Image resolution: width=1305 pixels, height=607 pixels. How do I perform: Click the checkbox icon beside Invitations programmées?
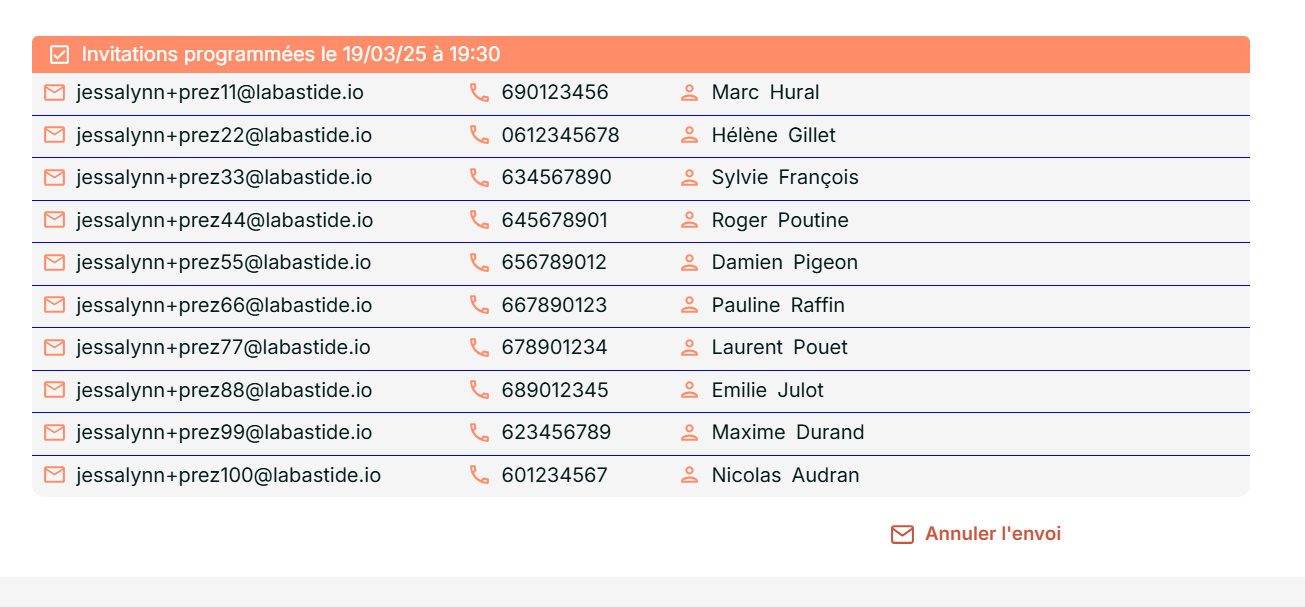pyautogui.click(x=60, y=55)
